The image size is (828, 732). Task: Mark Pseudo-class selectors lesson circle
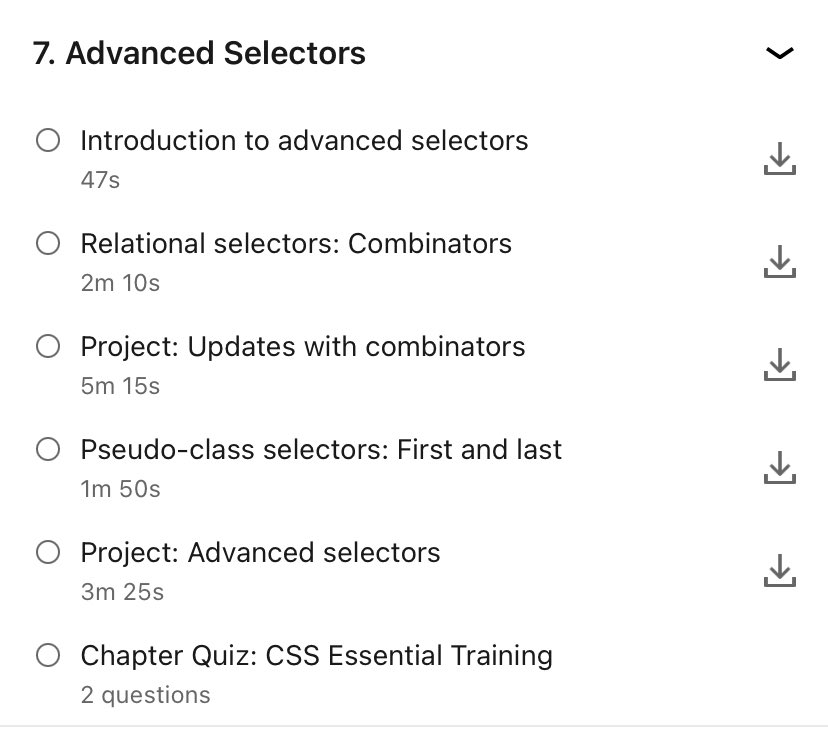tap(48, 449)
